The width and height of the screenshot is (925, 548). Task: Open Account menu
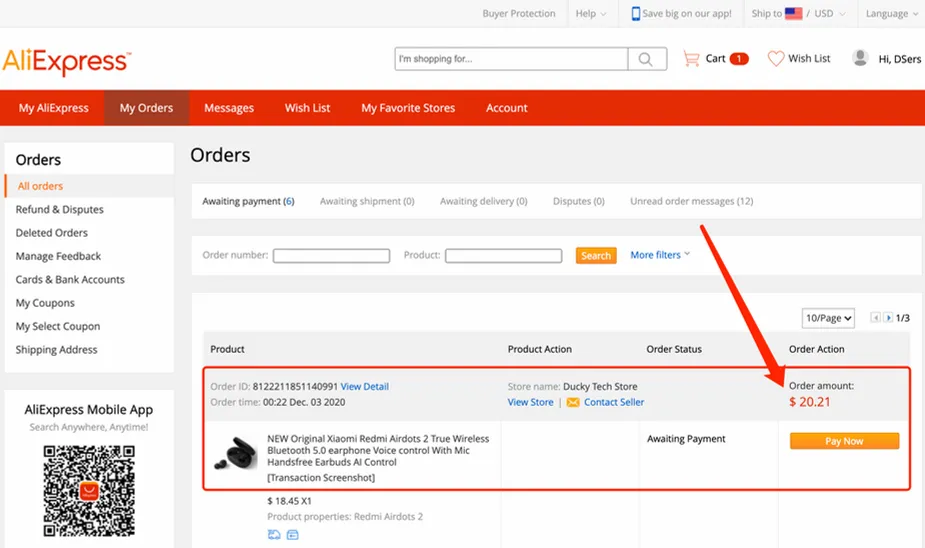coord(507,108)
